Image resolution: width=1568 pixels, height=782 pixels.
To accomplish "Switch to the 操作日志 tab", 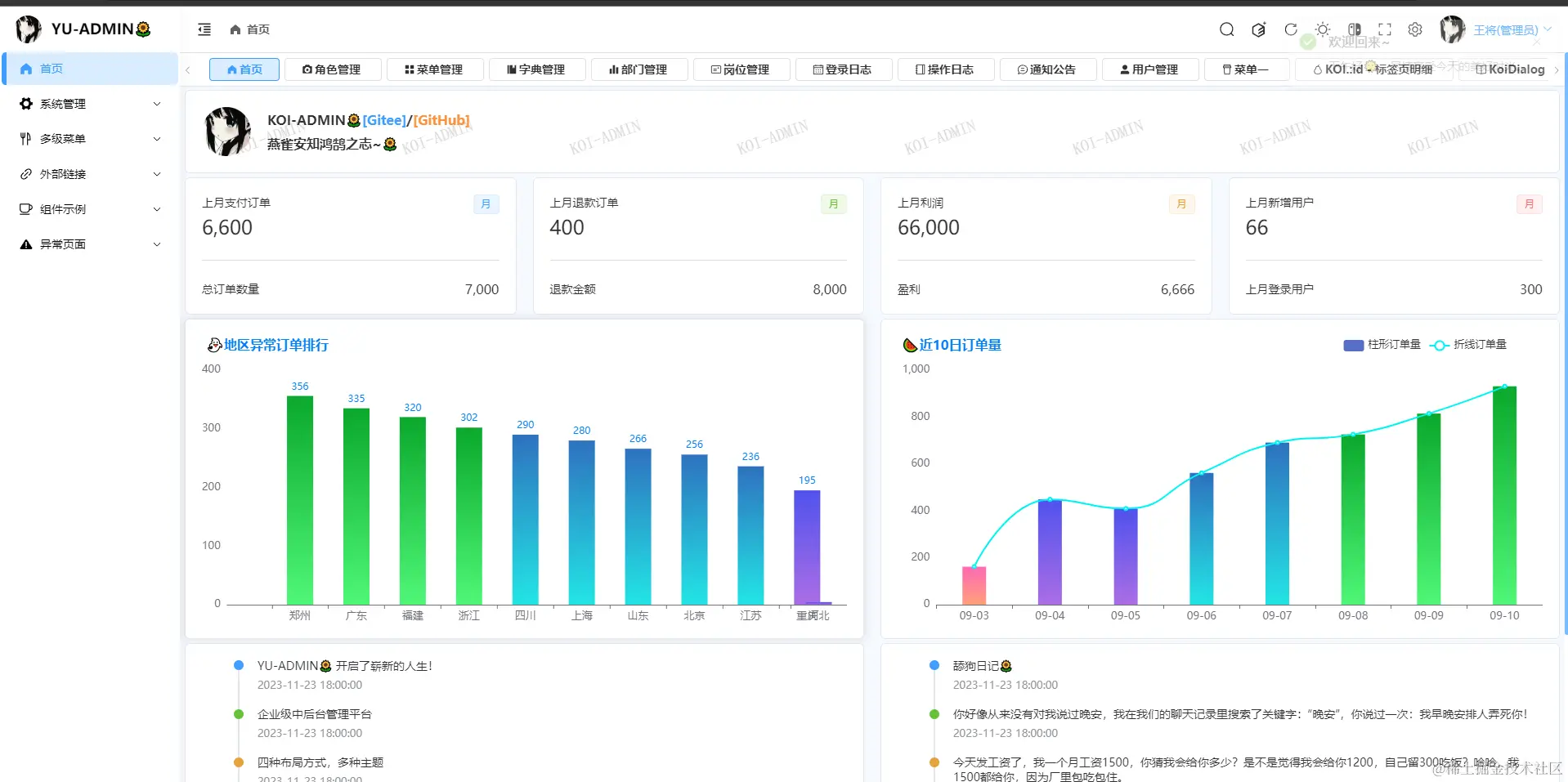I will coord(946,69).
